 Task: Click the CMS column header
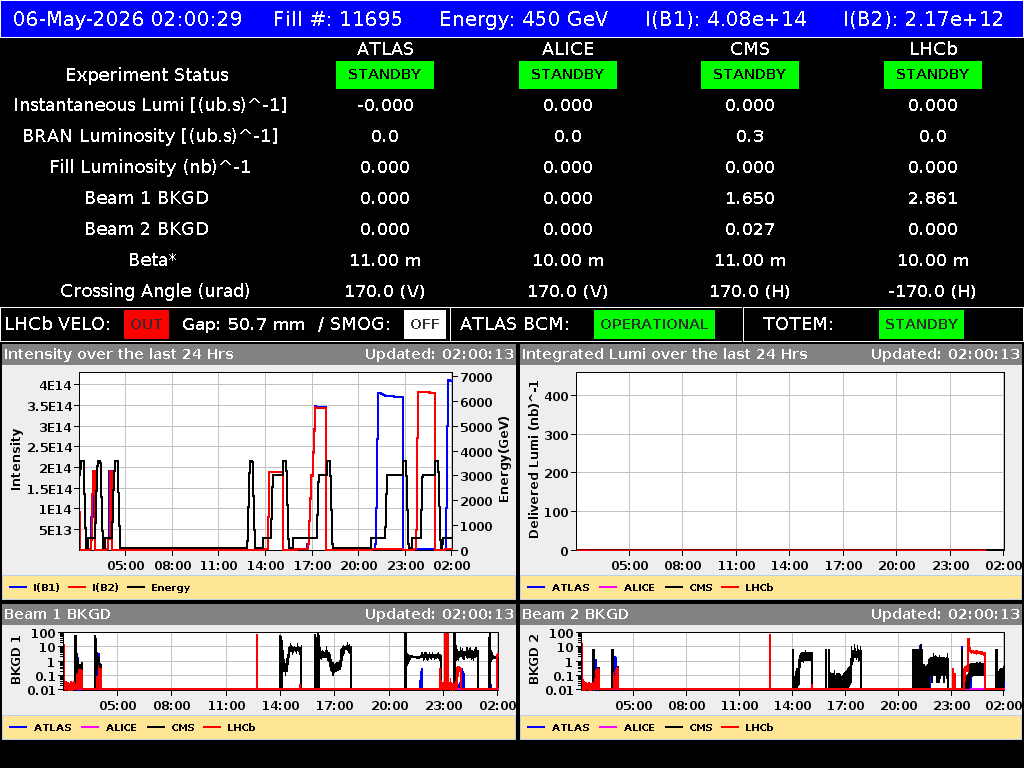(750, 49)
